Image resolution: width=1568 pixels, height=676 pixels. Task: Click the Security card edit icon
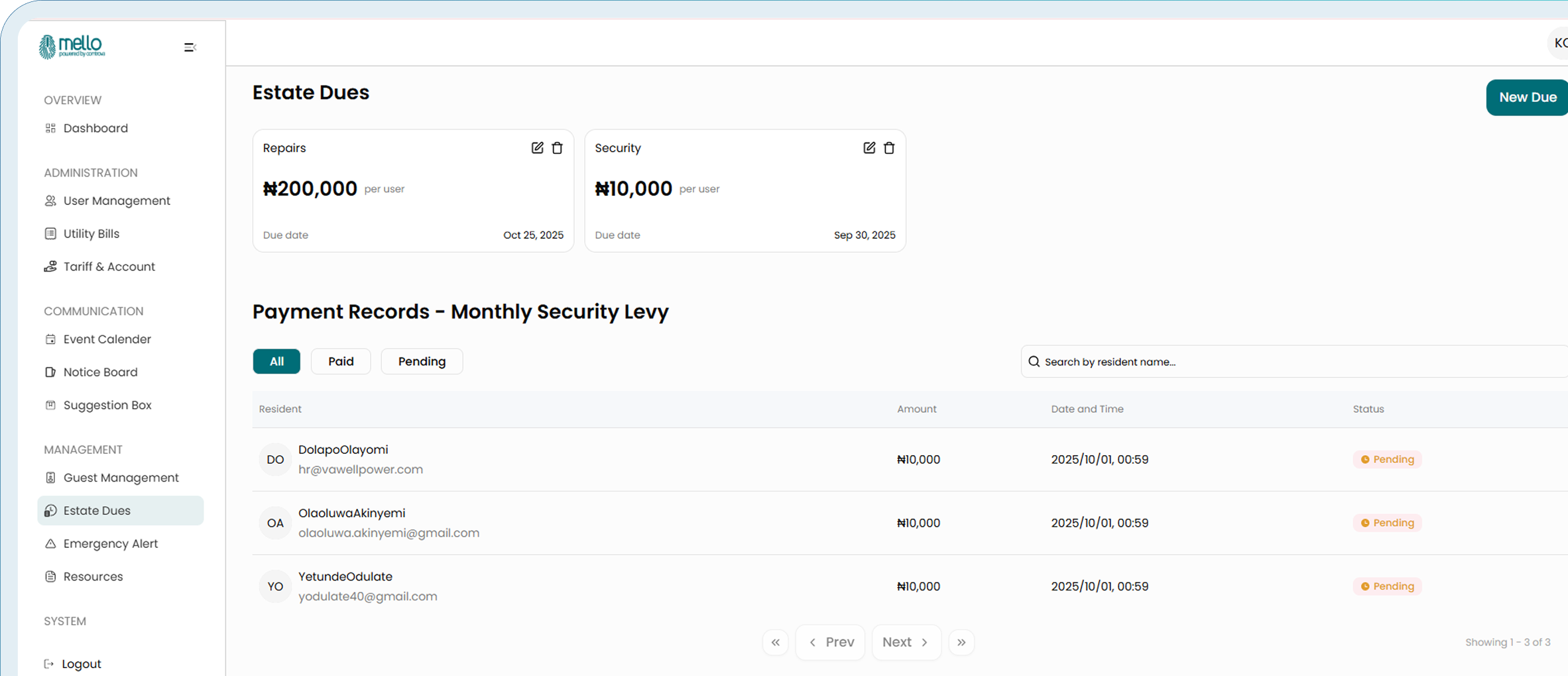coord(869,148)
